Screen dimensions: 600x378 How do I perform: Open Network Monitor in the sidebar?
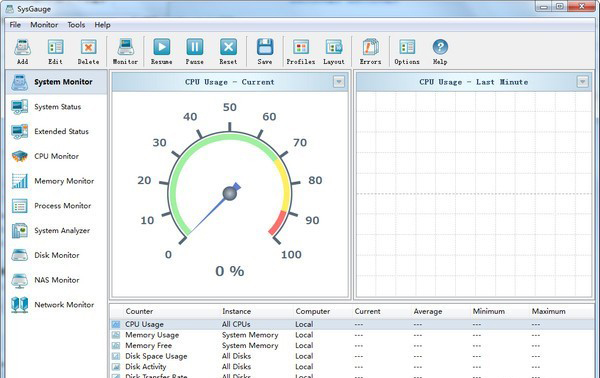(x=57, y=305)
